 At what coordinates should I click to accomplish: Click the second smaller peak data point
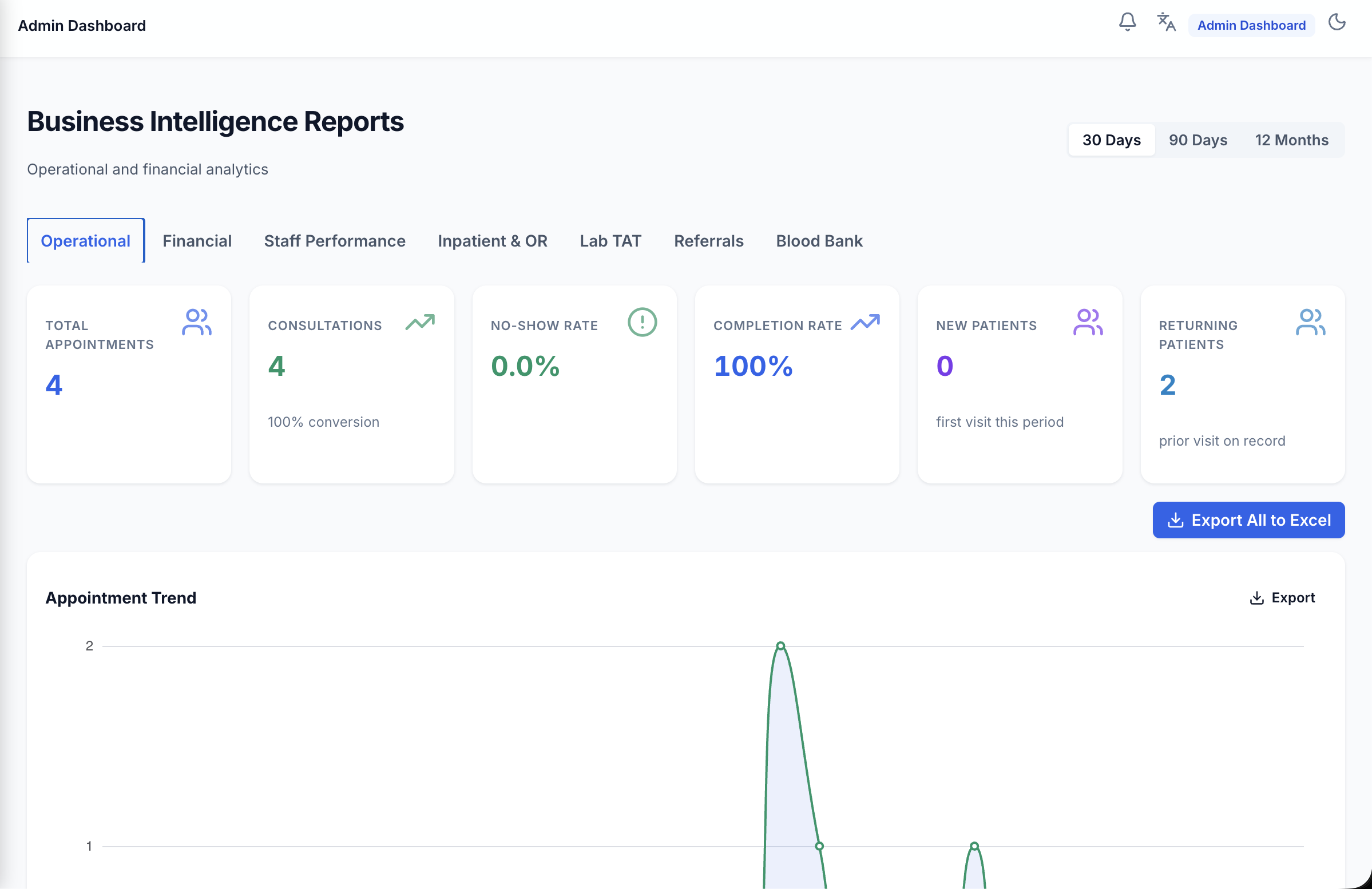(974, 846)
